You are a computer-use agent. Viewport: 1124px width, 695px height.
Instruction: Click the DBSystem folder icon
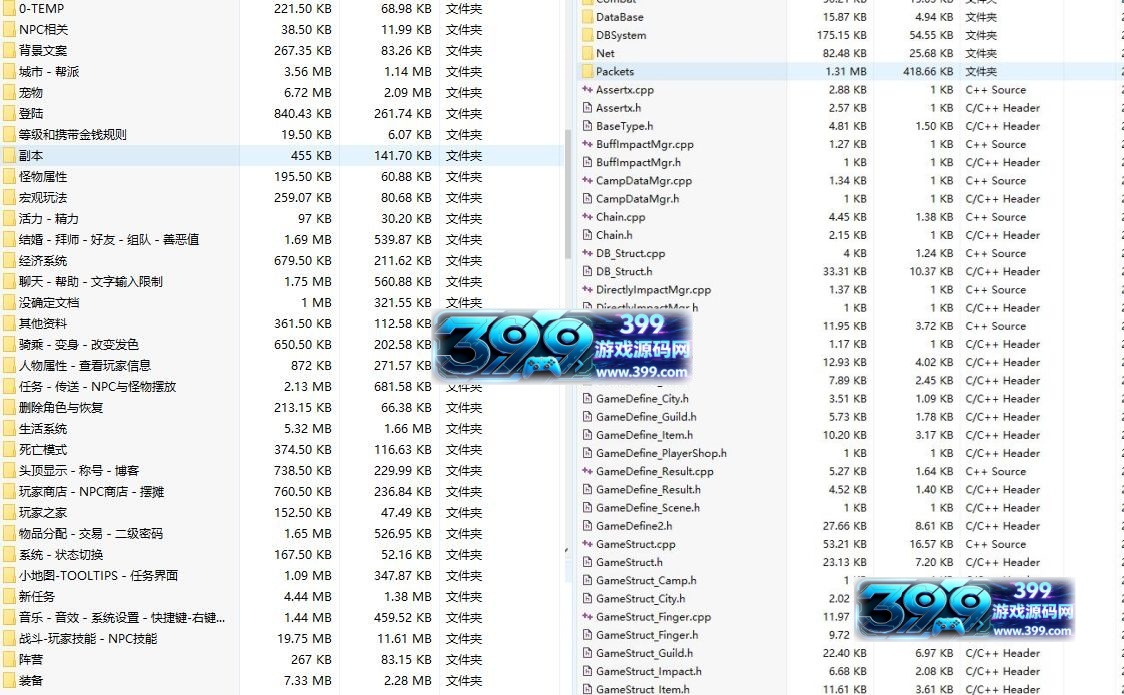point(587,34)
